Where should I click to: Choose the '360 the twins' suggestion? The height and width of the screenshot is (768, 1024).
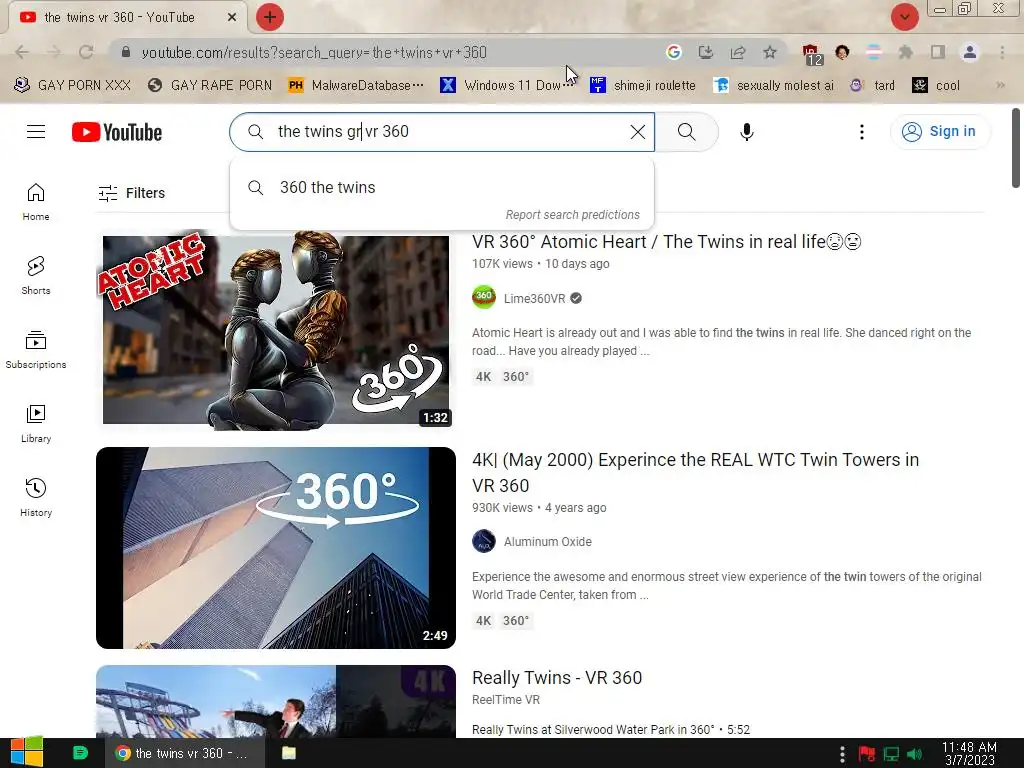(442, 188)
